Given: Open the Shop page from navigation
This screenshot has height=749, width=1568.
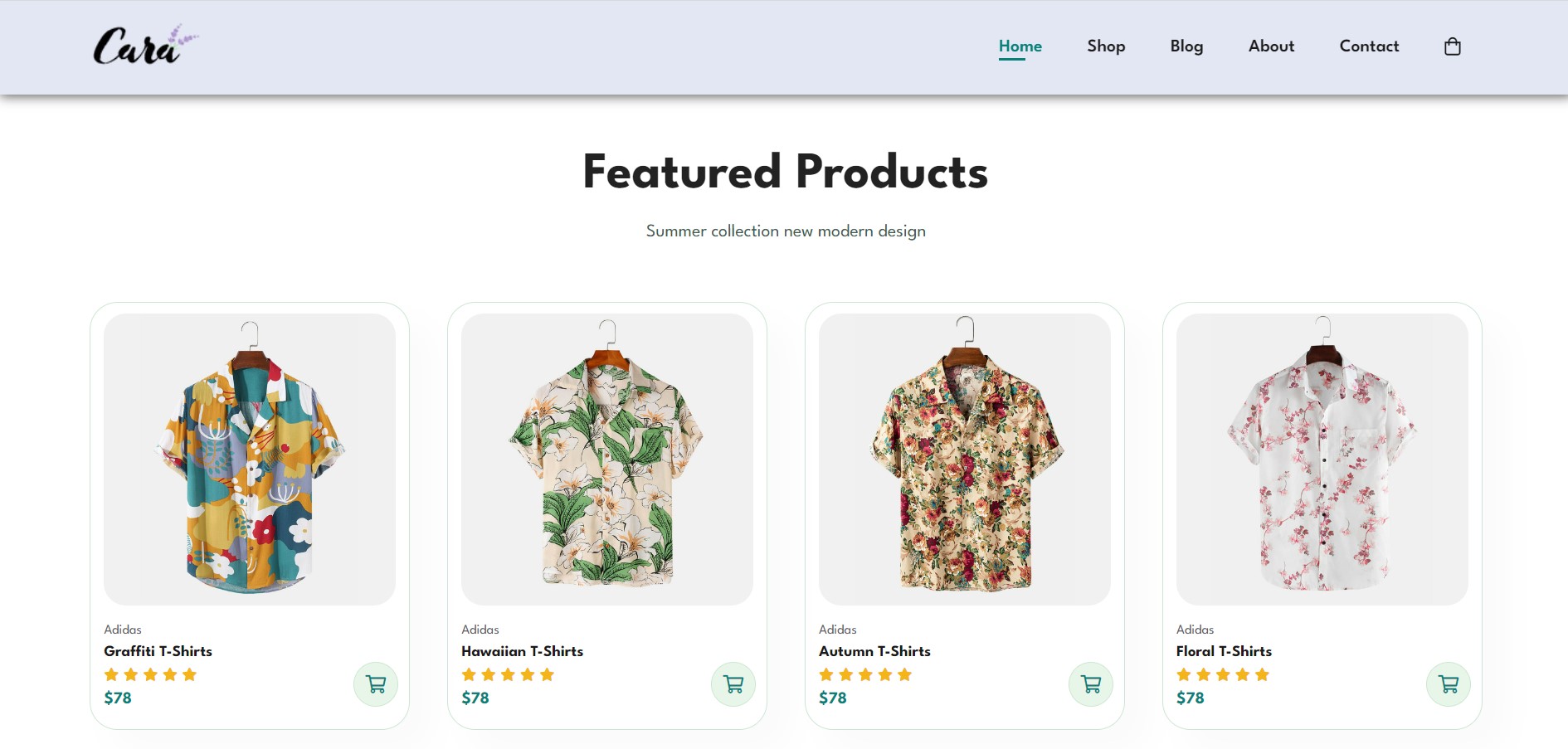Looking at the screenshot, I should point(1105,46).
